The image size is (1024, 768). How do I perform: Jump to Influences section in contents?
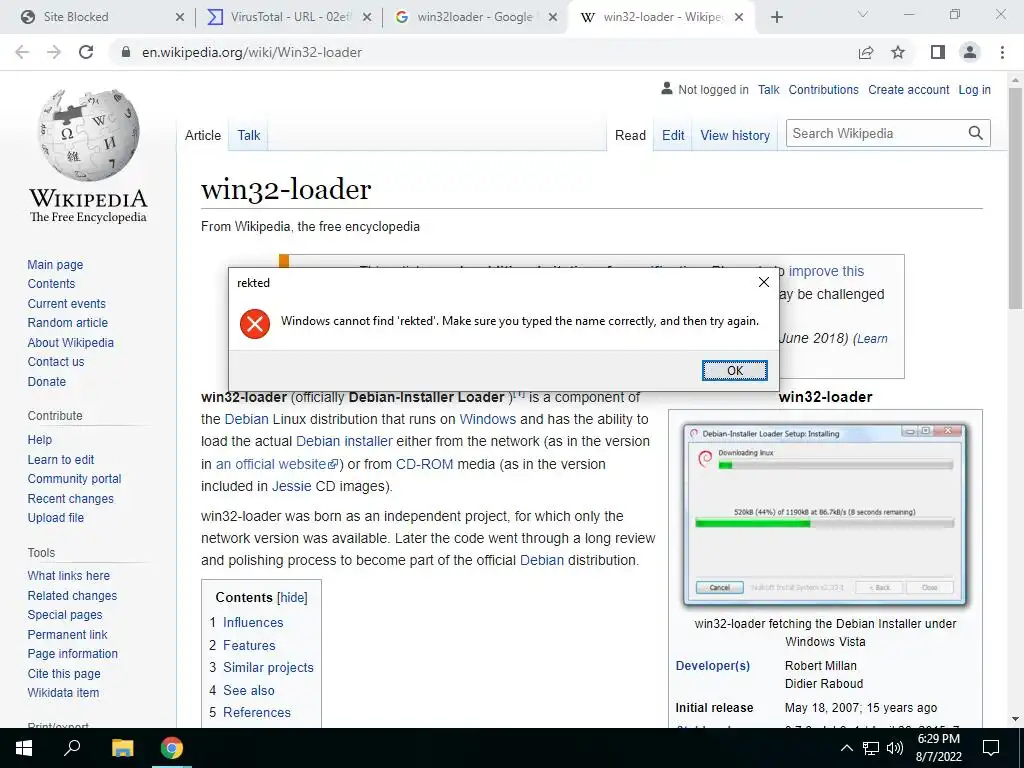coord(253,622)
